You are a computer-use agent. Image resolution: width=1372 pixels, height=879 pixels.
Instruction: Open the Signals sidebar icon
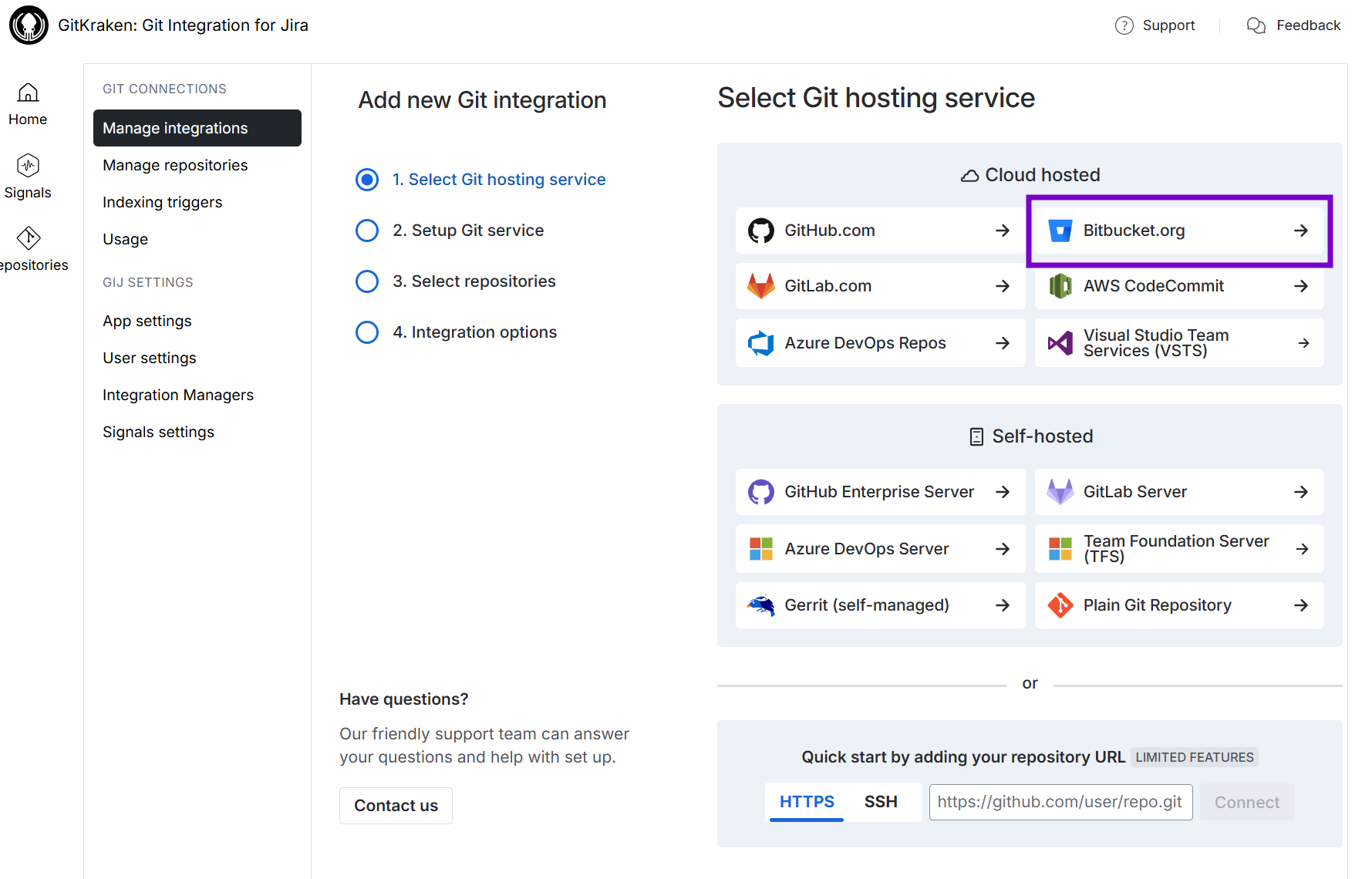click(28, 166)
